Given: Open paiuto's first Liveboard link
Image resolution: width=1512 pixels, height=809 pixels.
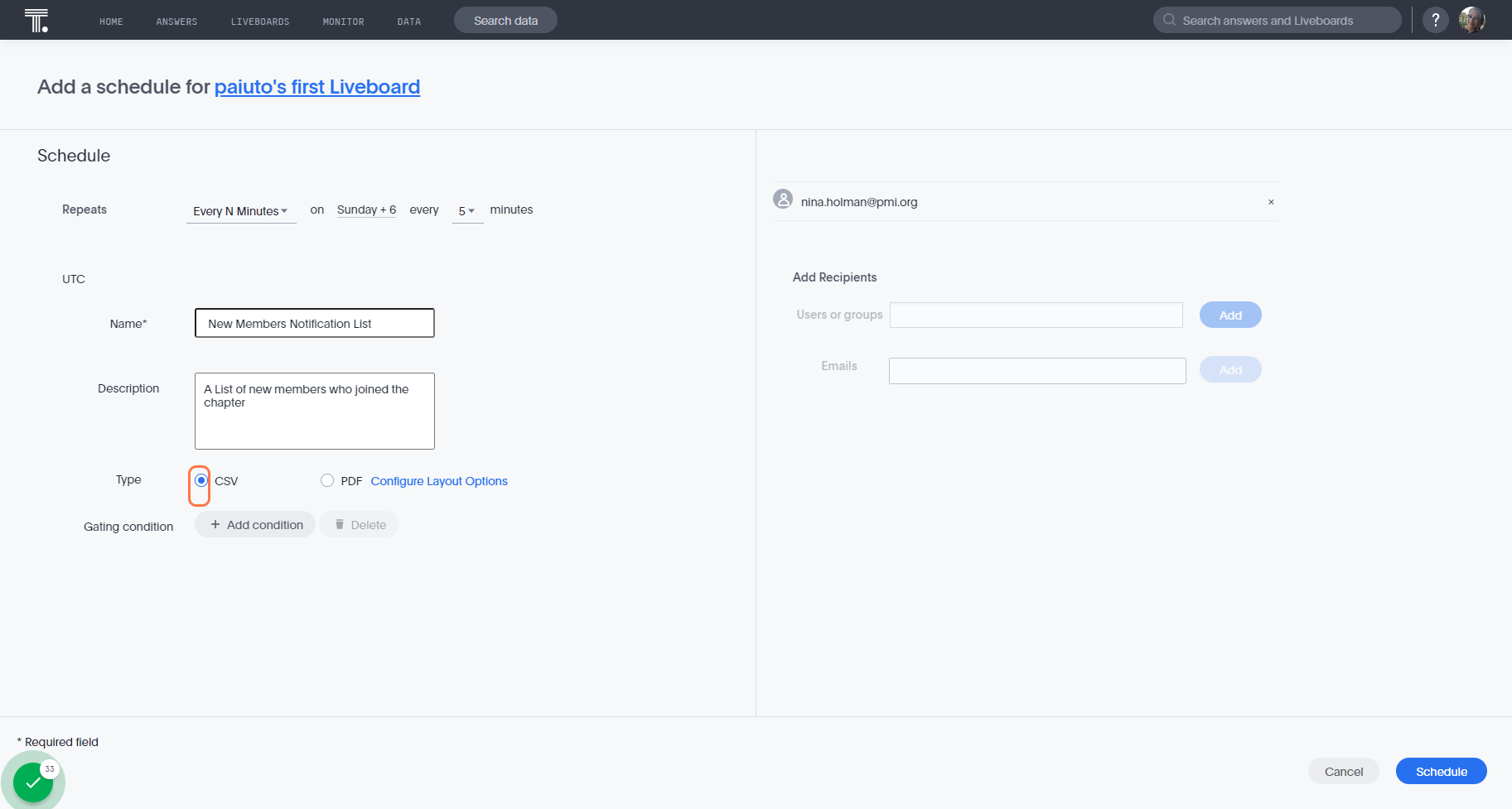Looking at the screenshot, I should pyautogui.click(x=317, y=87).
